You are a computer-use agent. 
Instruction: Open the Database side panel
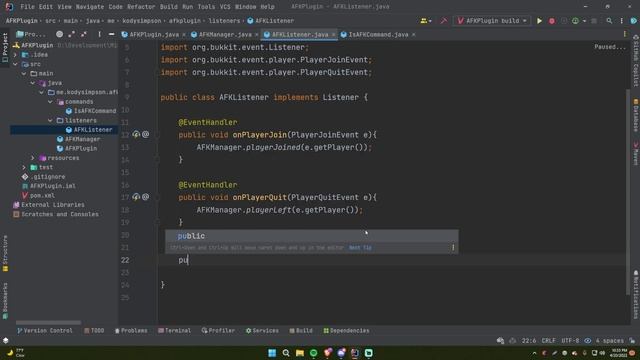click(636, 115)
